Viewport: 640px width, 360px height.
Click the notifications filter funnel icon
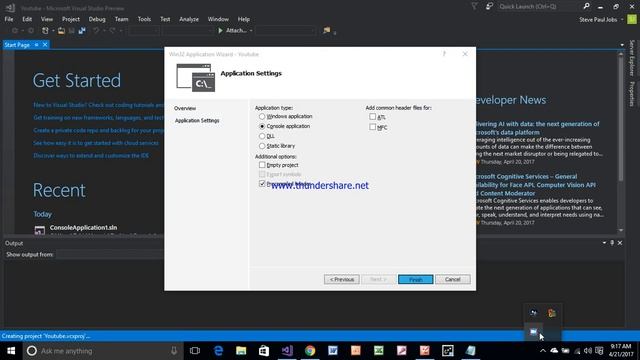474,7
